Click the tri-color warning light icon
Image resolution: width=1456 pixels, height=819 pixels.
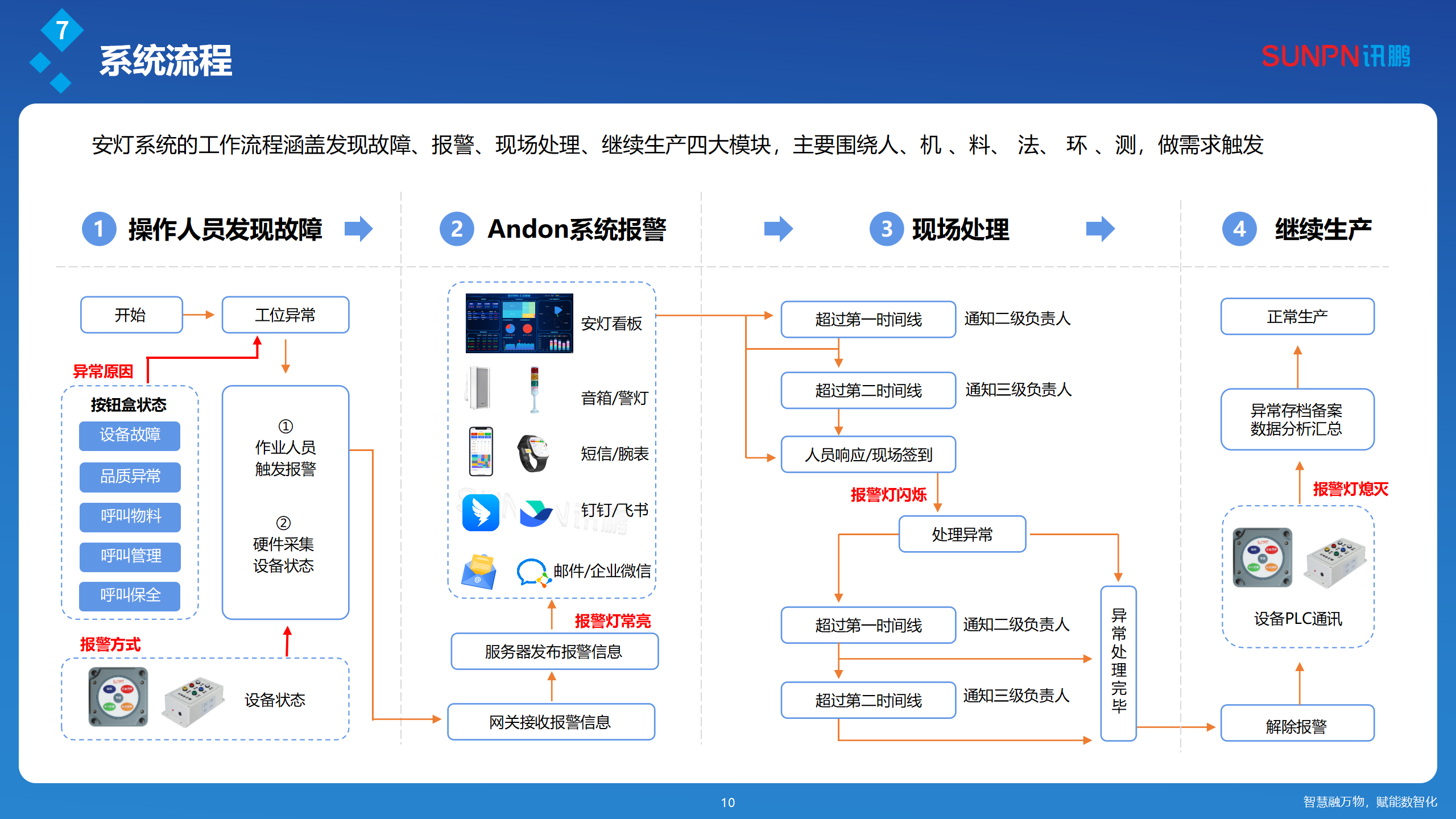(535, 387)
